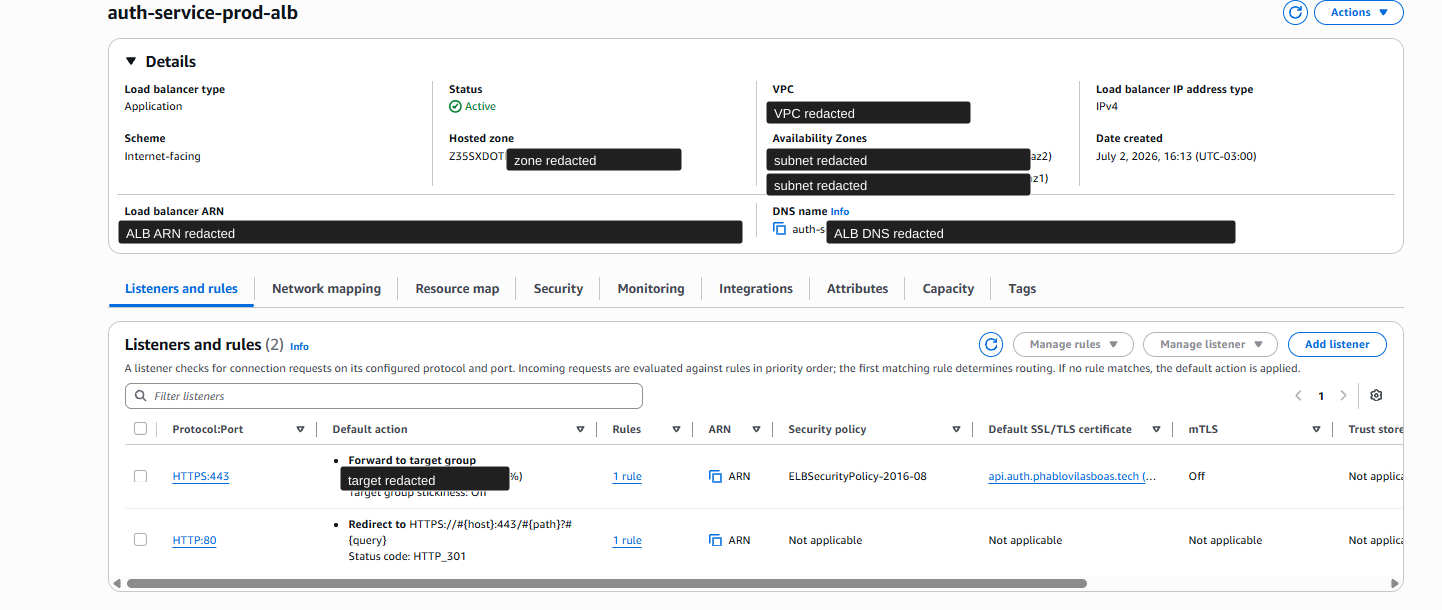Open the HTTP:80 listener link

click(194, 540)
